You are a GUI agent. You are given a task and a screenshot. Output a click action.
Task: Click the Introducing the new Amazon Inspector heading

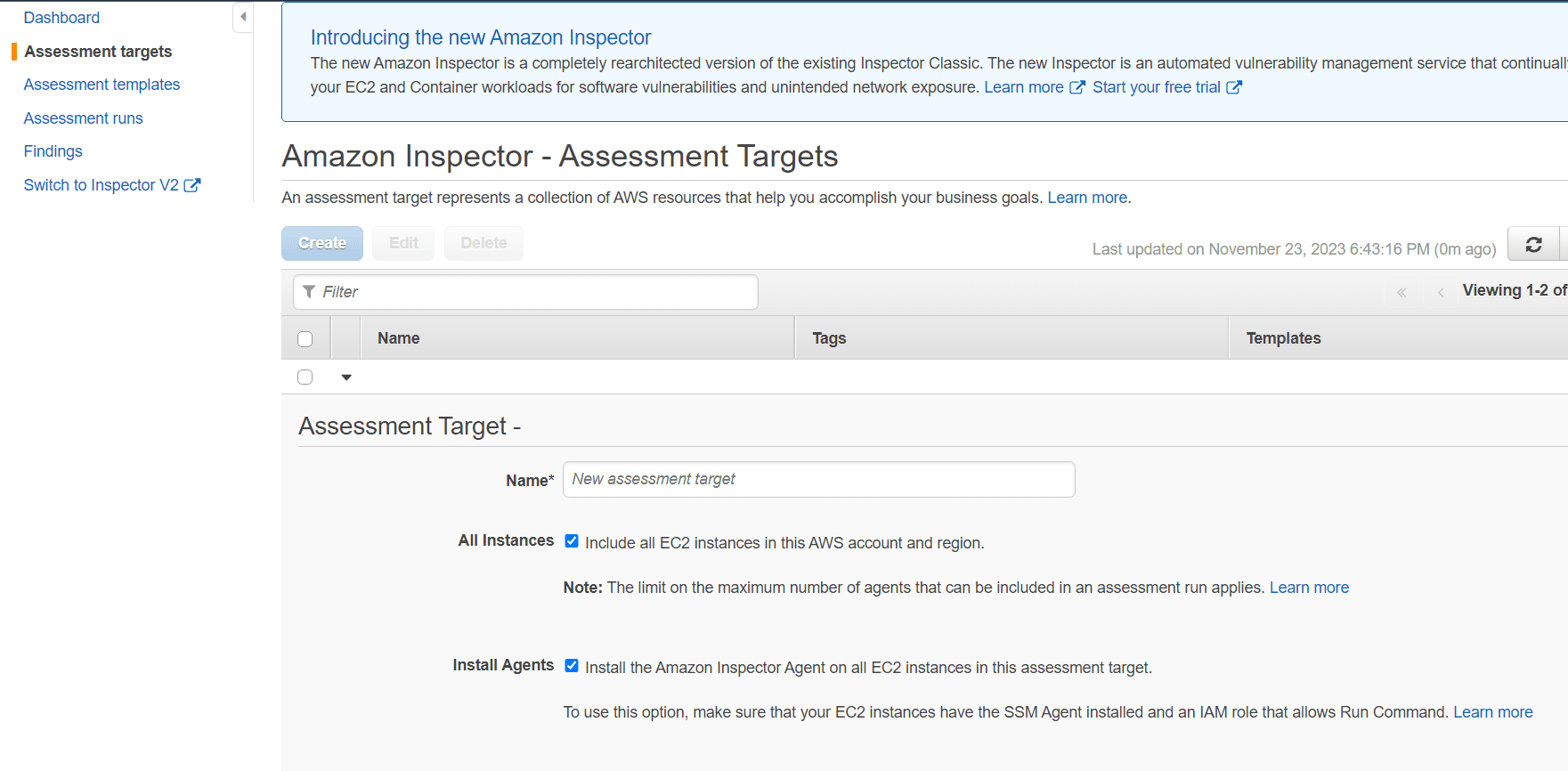pyautogui.click(x=481, y=37)
